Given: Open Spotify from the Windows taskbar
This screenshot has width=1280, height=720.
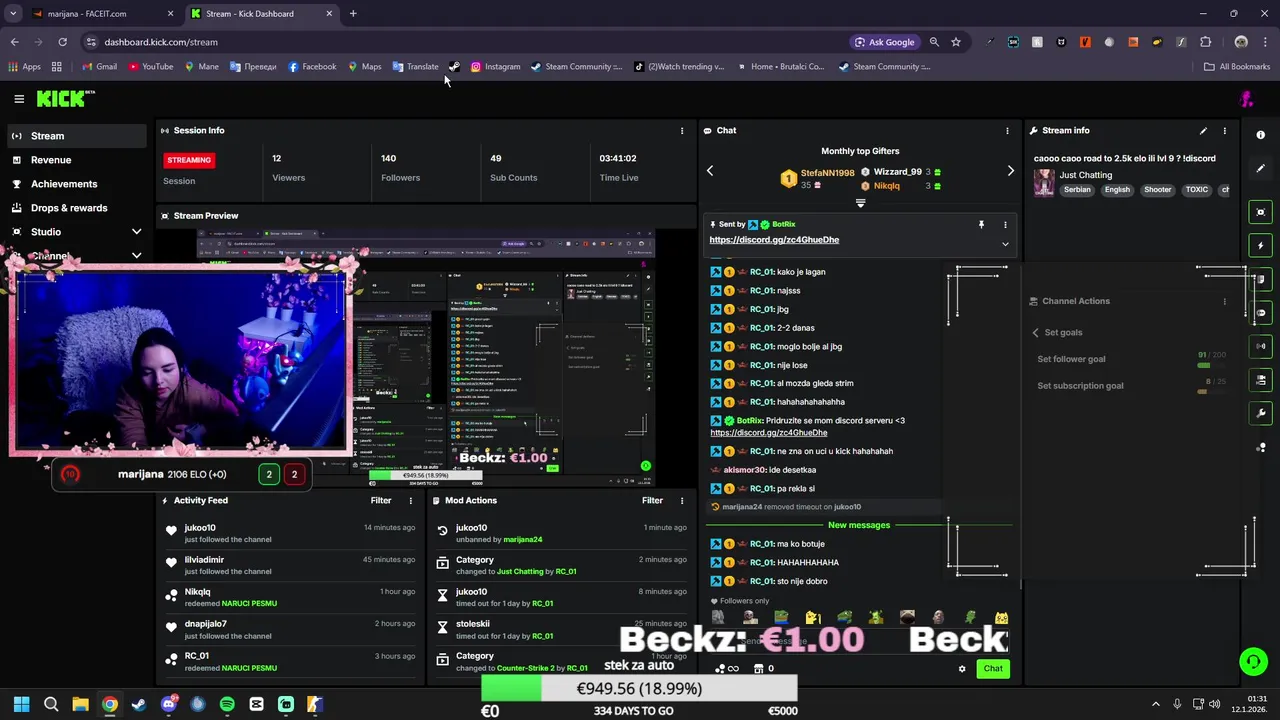Looking at the screenshot, I should click(227, 704).
